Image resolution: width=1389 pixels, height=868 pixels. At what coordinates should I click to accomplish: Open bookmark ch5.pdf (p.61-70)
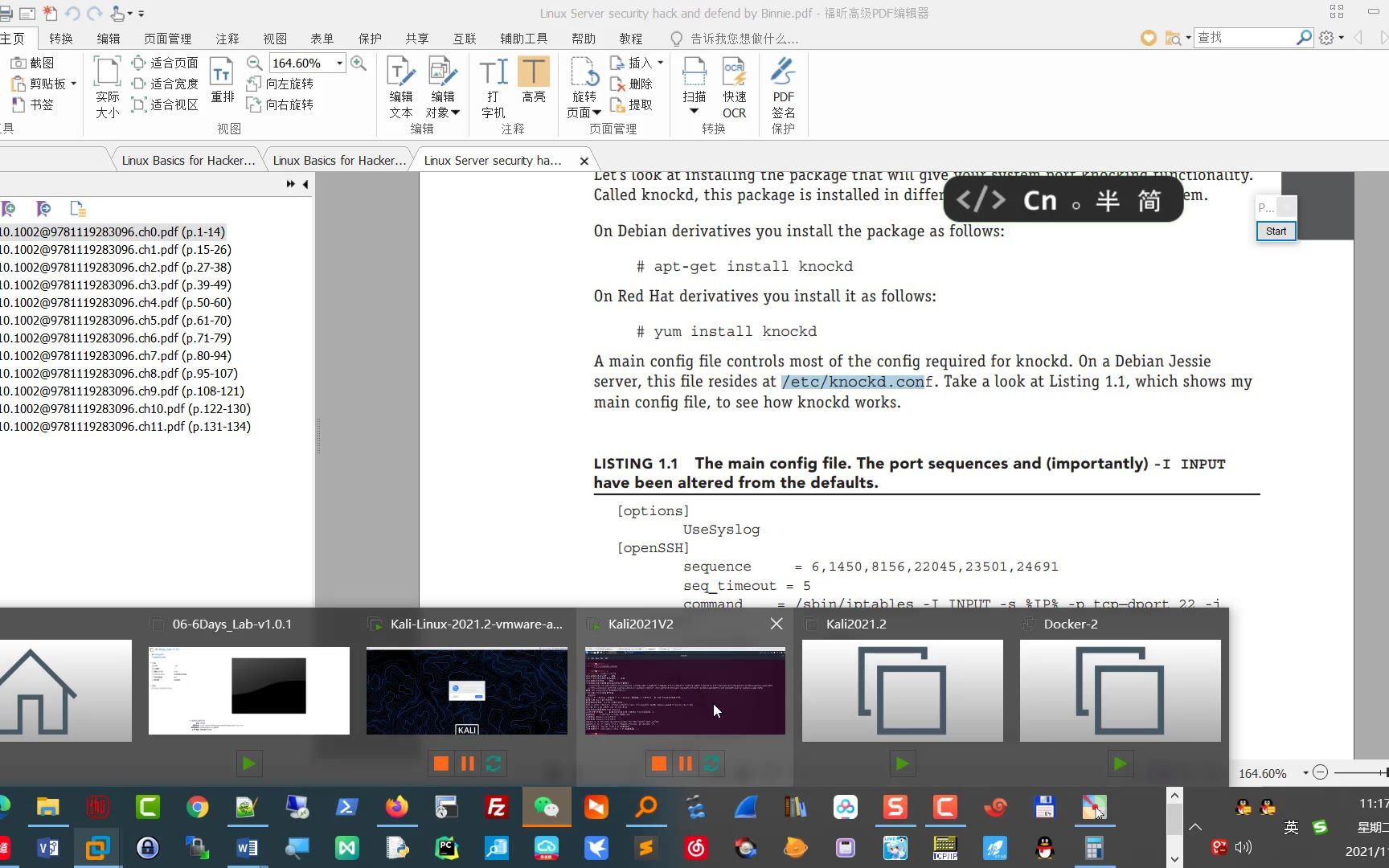[116, 320]
